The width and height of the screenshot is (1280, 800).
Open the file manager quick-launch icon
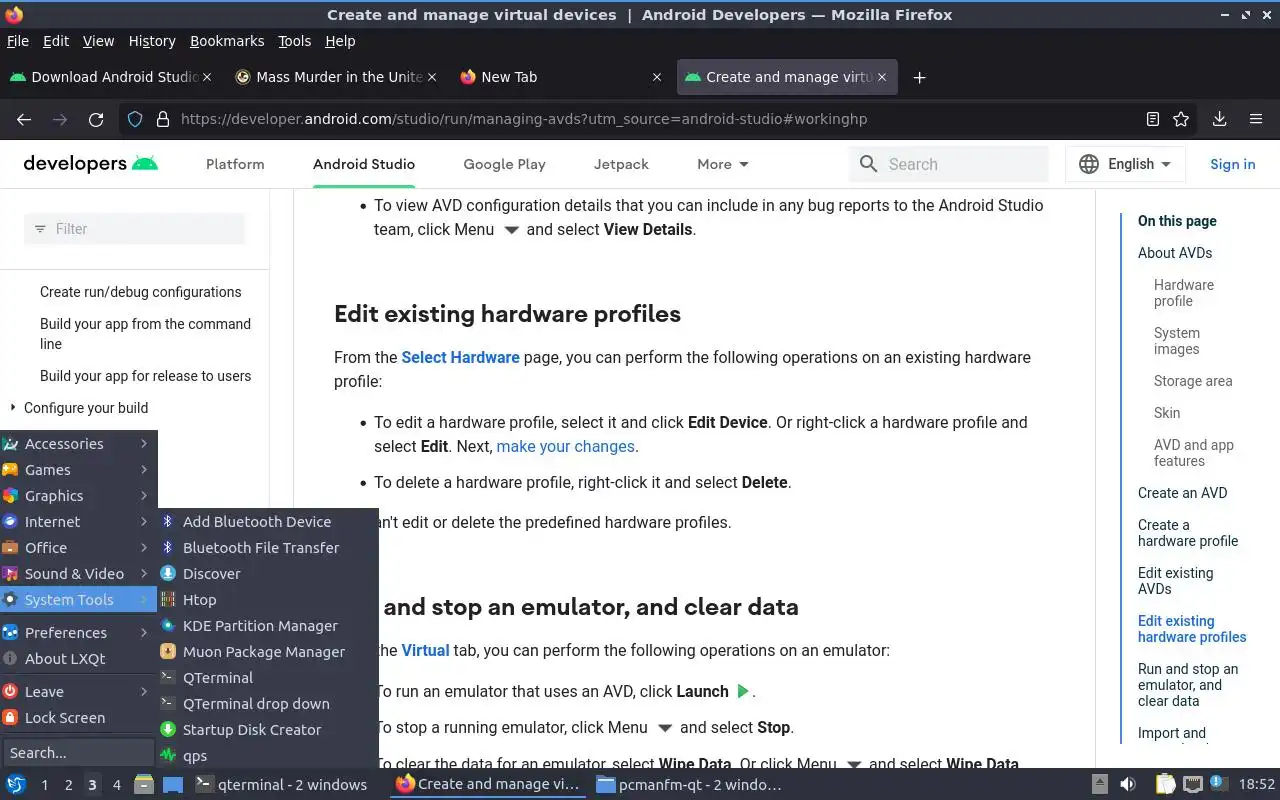[x=144, y=784]
